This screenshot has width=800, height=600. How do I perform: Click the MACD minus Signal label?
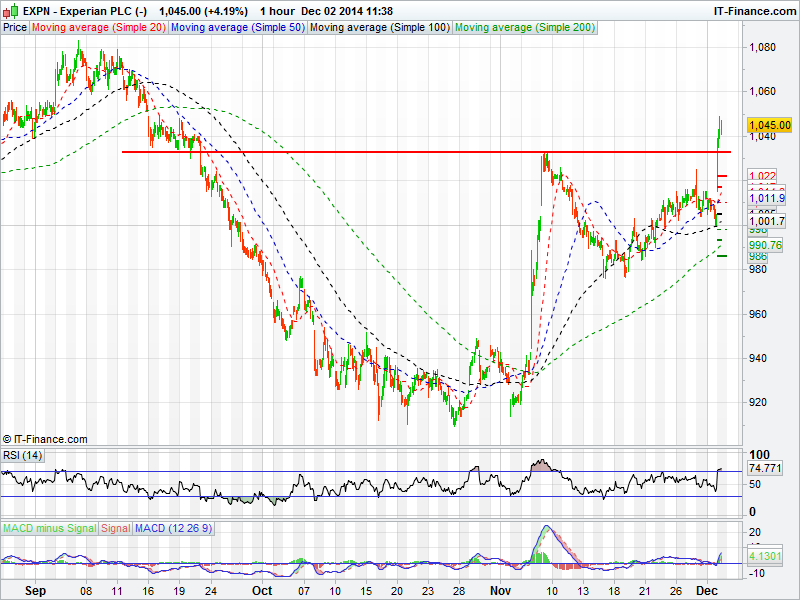click(49, 527)
